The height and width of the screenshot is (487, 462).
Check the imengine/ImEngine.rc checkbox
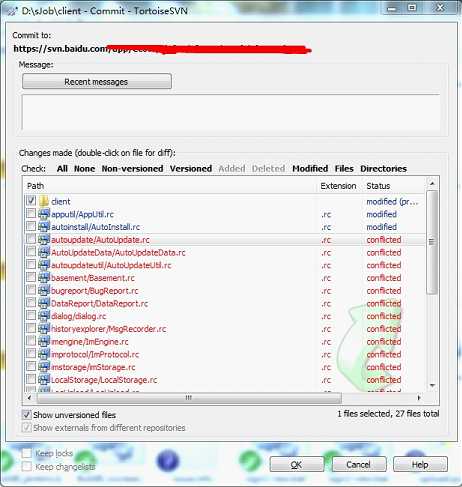[31, 341]
